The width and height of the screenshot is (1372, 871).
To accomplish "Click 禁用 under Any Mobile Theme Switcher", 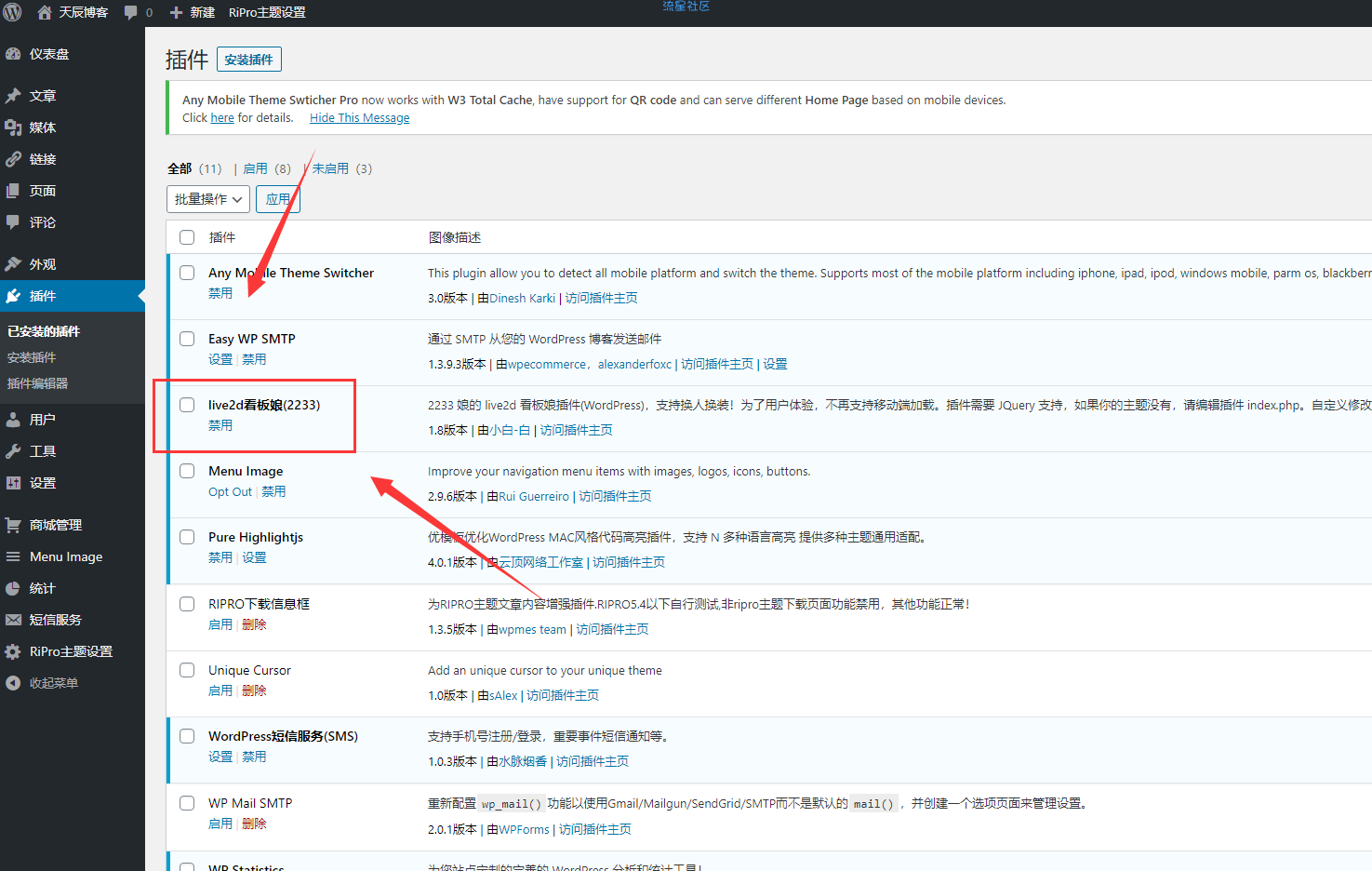I will (220, 293).
